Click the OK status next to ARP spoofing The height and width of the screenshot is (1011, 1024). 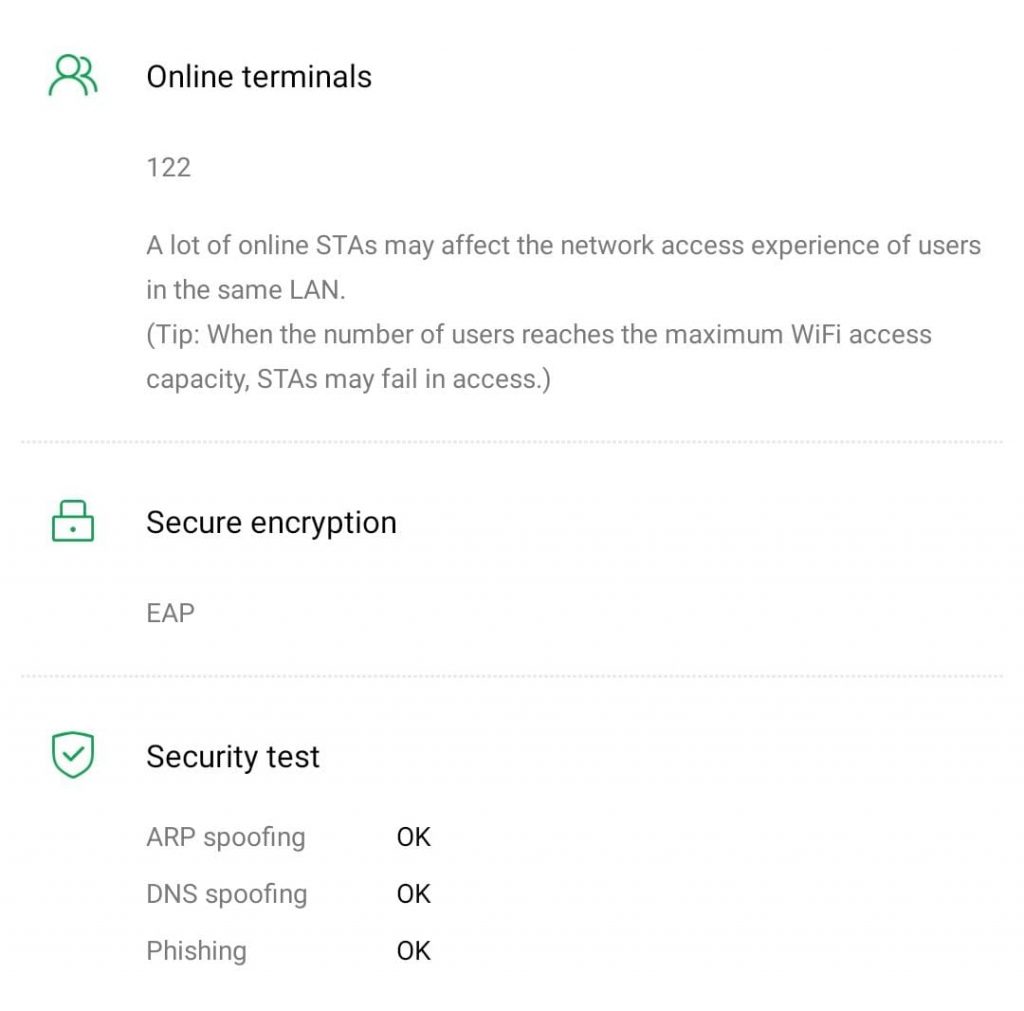click(413, 837)
